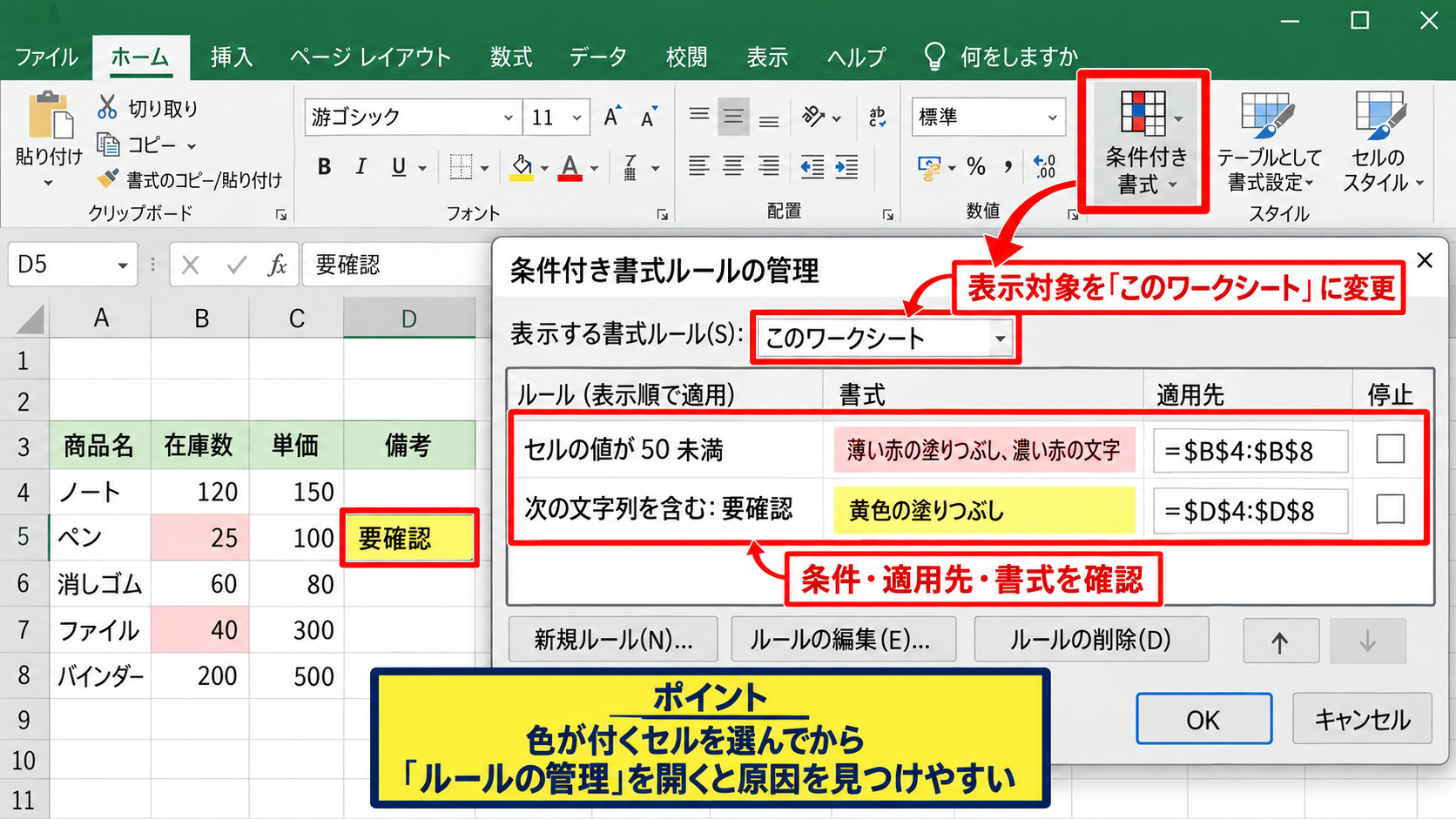Apply underline formatting
This screenshot has width=1456, height=819.
click(399, 166)
